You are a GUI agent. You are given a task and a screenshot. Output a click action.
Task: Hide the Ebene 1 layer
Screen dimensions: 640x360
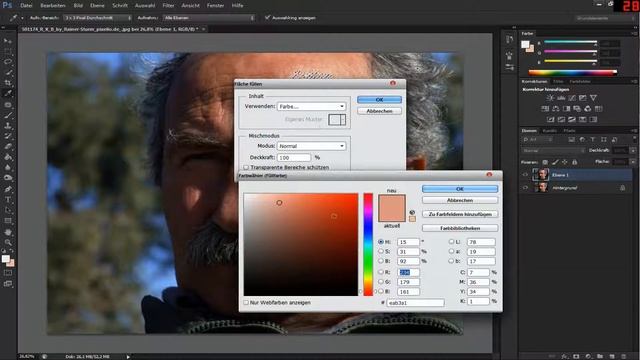pyautogui.click(x=525, y=175)
